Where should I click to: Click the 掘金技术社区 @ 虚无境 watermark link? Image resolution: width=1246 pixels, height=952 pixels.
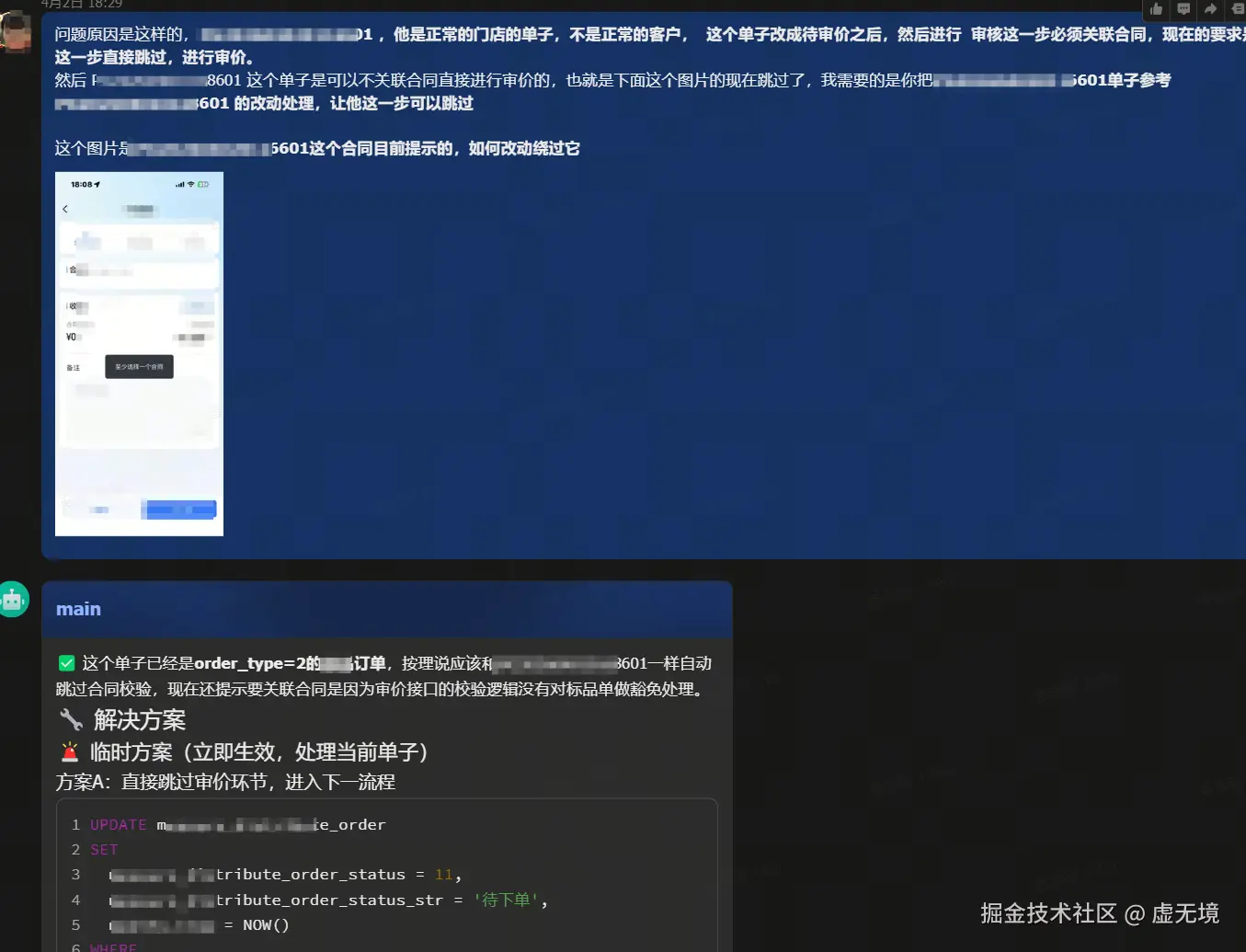[1098, 913]
